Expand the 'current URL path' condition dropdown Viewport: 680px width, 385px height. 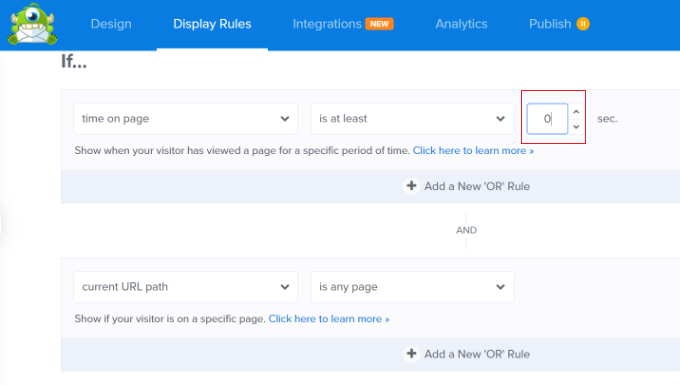coord(186,287)
